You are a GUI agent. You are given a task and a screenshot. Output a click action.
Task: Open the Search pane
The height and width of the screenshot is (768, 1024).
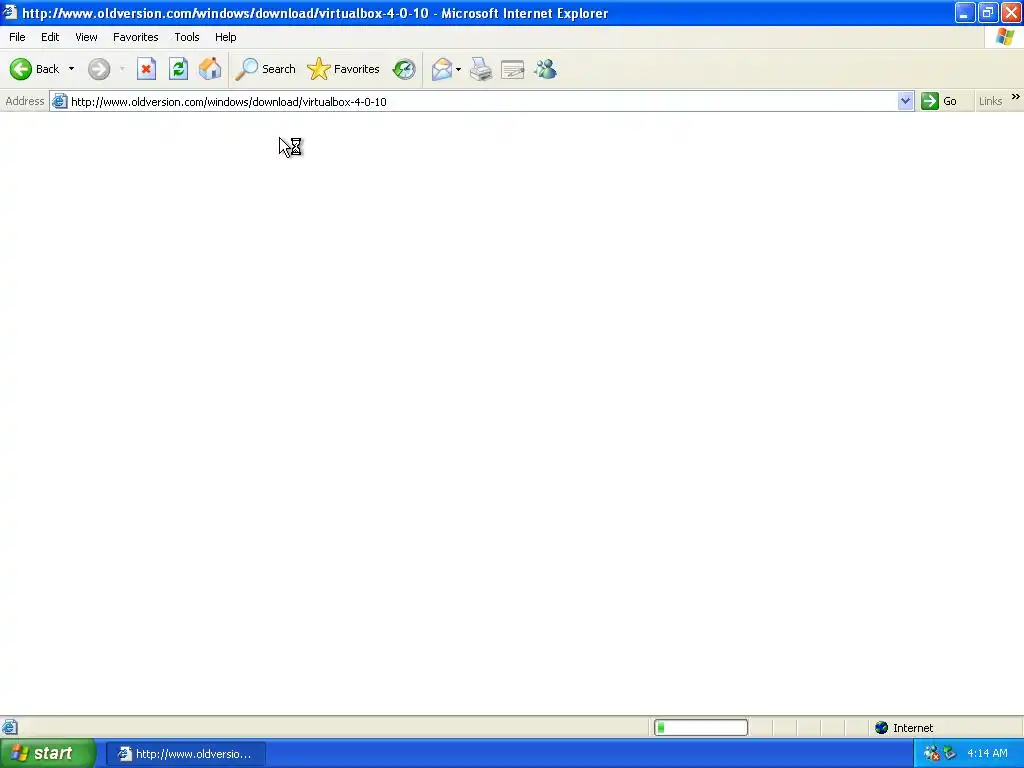266,69
